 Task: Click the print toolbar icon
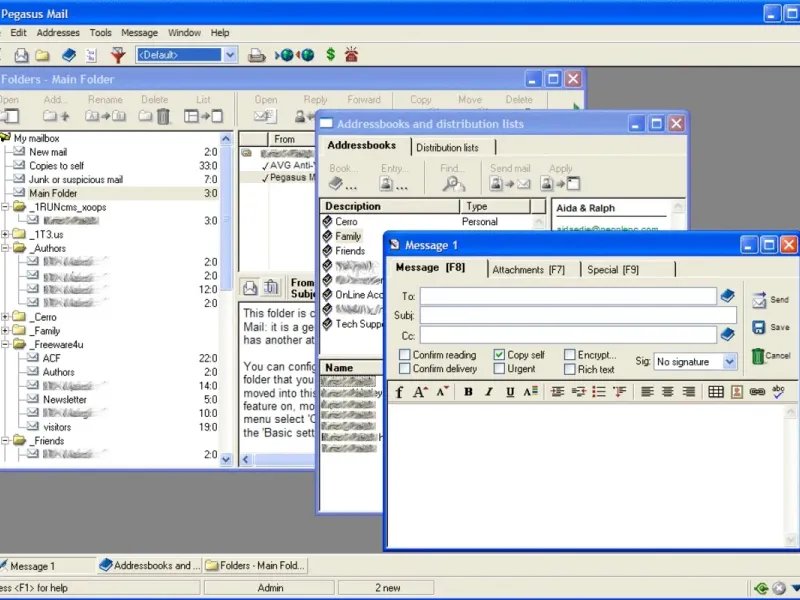point(256,55)
